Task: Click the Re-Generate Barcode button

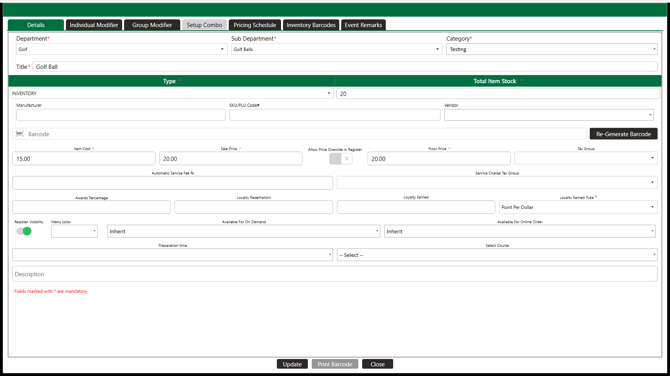Action: [x=623, y=134]
